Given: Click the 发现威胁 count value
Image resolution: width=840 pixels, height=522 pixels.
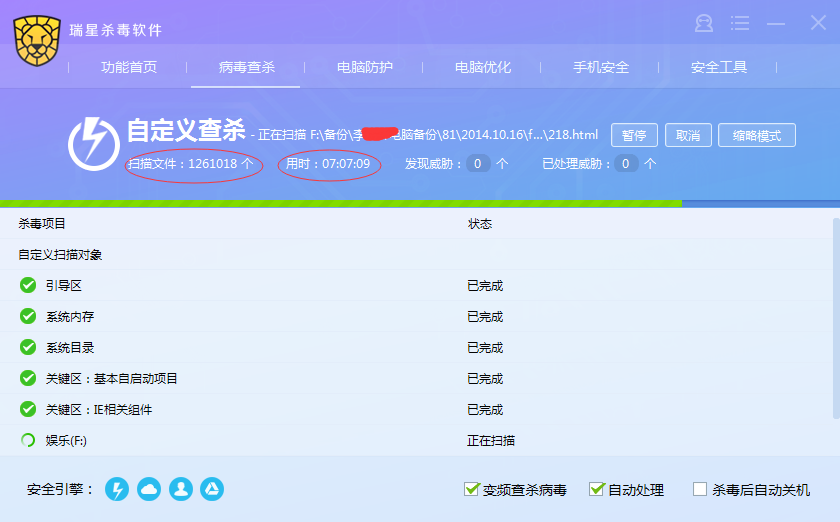Looking at the screenshot, I should coord(478,163).
